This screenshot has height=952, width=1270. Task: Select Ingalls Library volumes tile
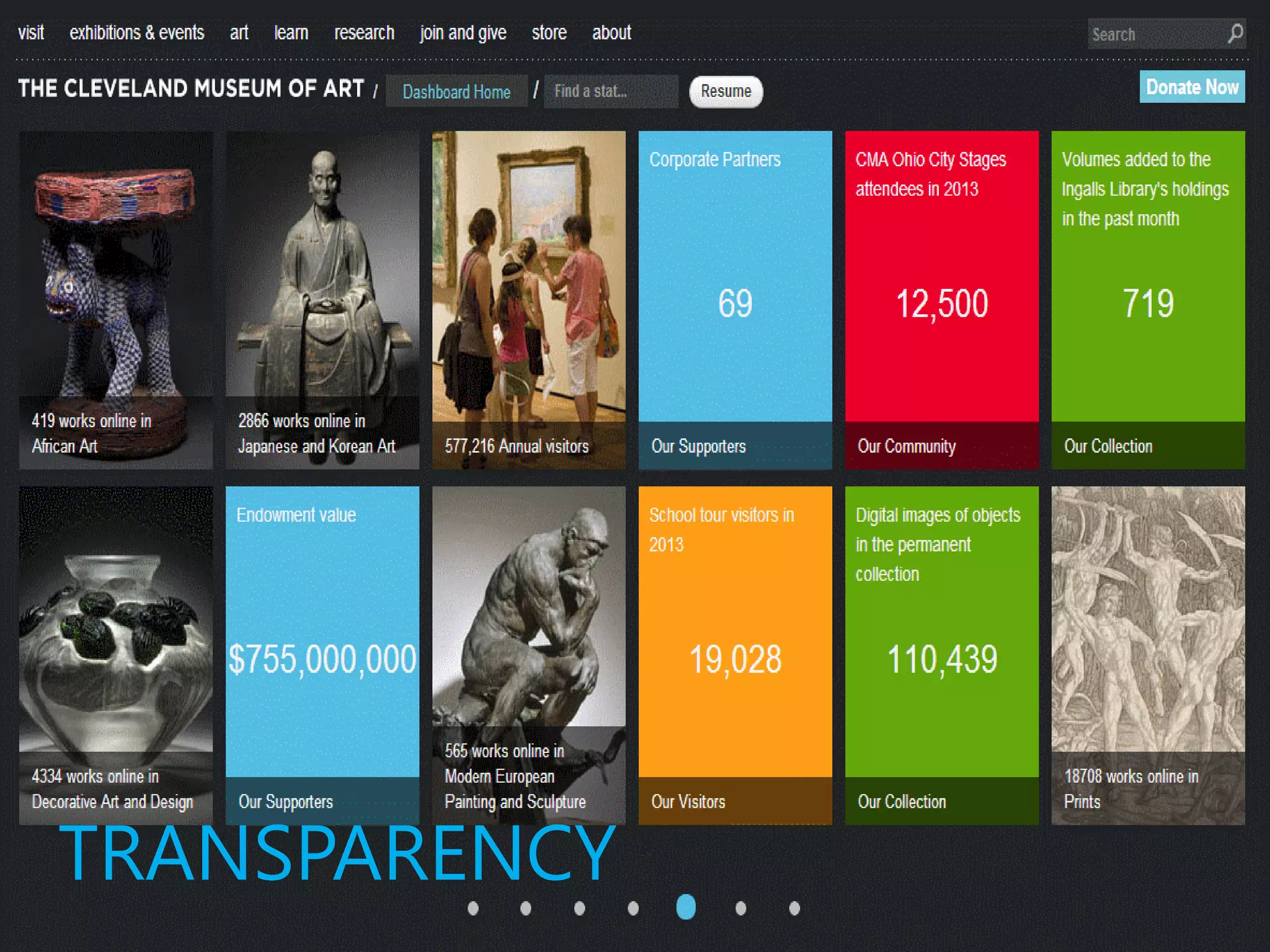pos(1148,300)
